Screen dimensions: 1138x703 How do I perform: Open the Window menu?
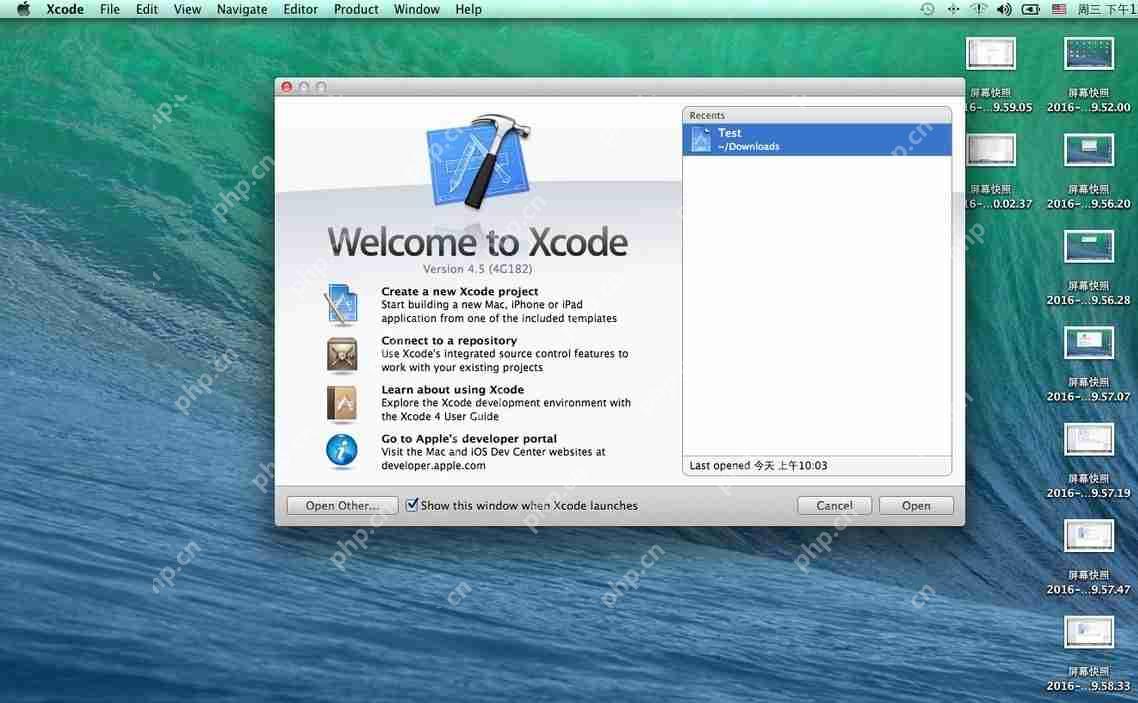[416, 9]
